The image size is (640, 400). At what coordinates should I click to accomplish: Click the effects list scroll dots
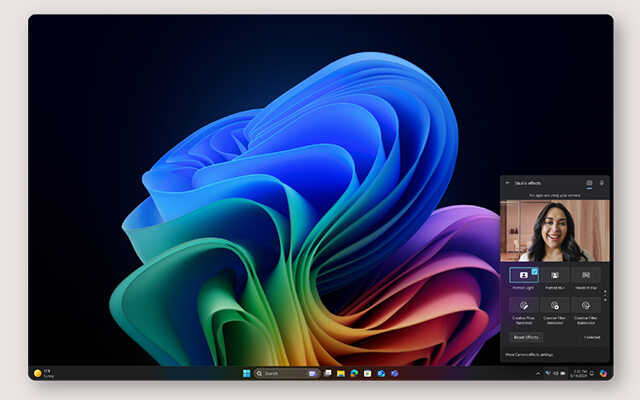[603, 296]
